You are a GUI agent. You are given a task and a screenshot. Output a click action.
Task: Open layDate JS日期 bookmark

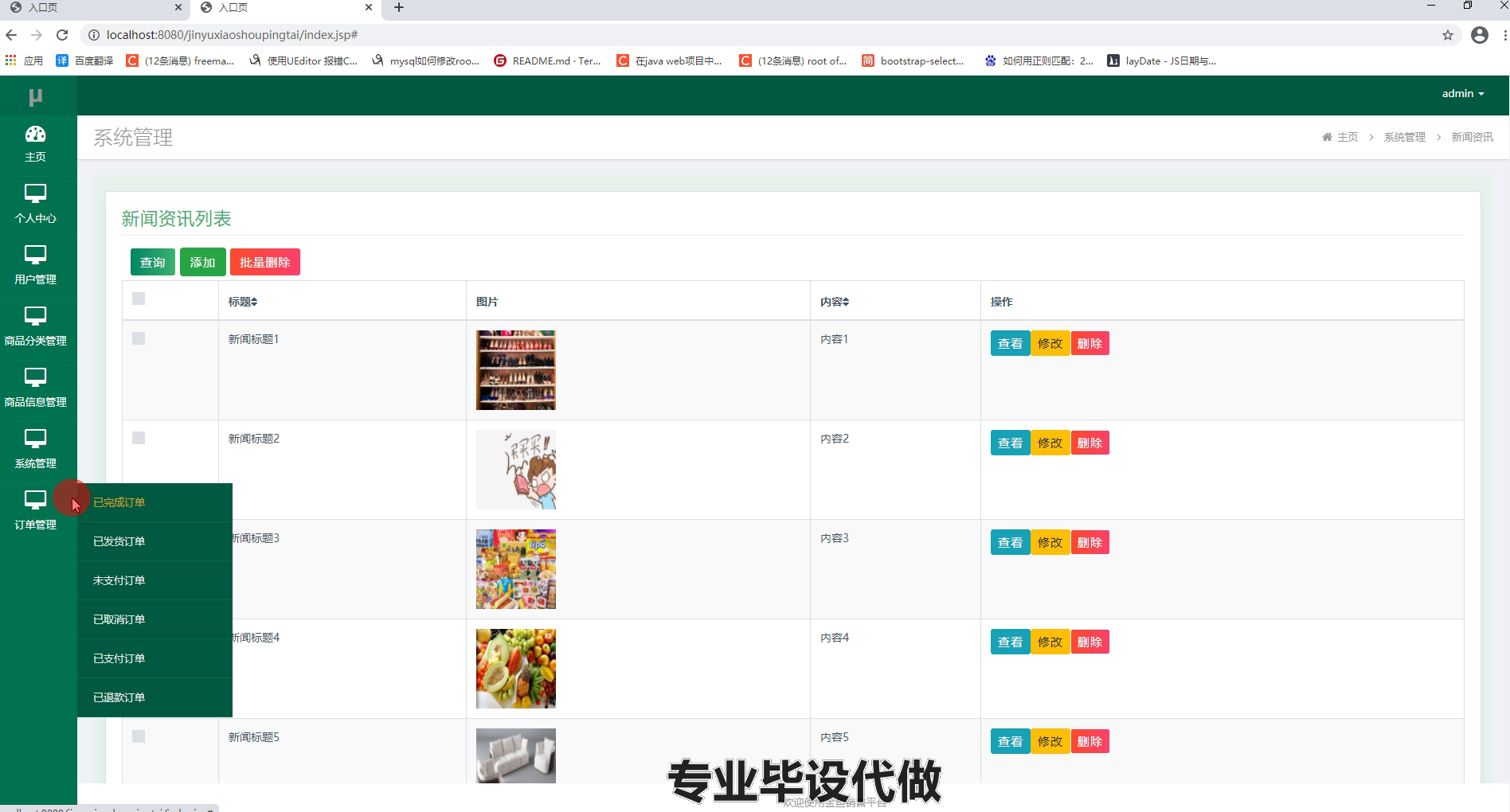(1162, 61)
